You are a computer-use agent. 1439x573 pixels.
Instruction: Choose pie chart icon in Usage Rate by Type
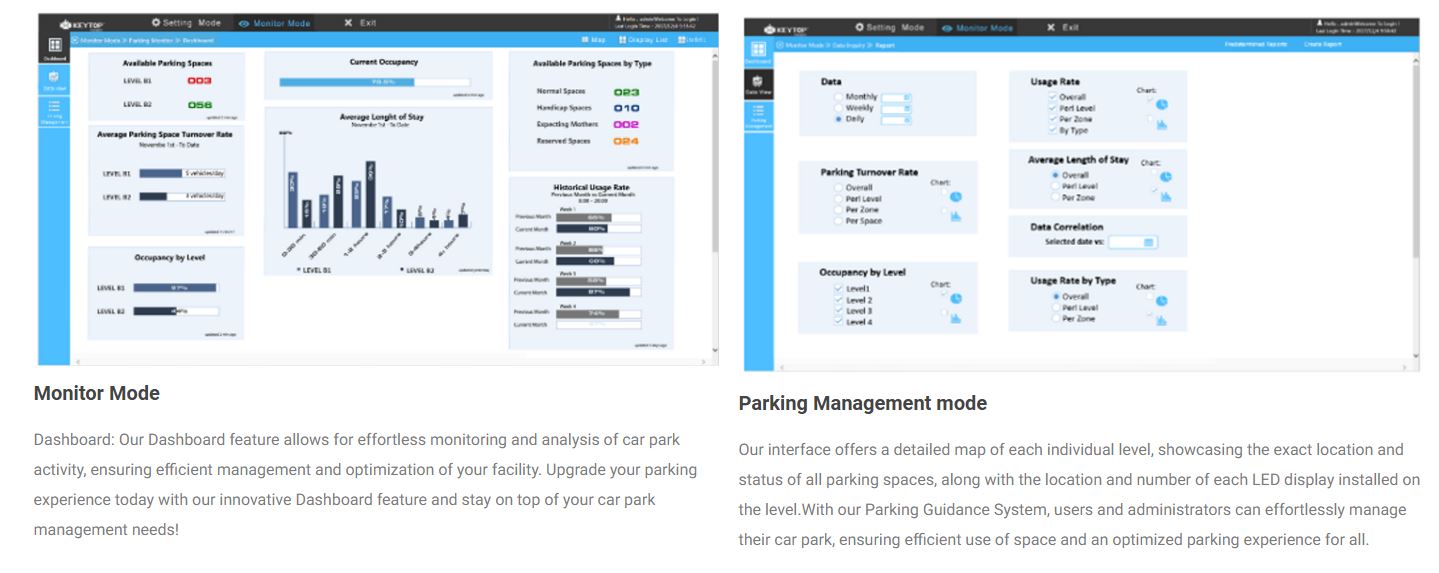pyautogui.click(x=1161, y=300)
